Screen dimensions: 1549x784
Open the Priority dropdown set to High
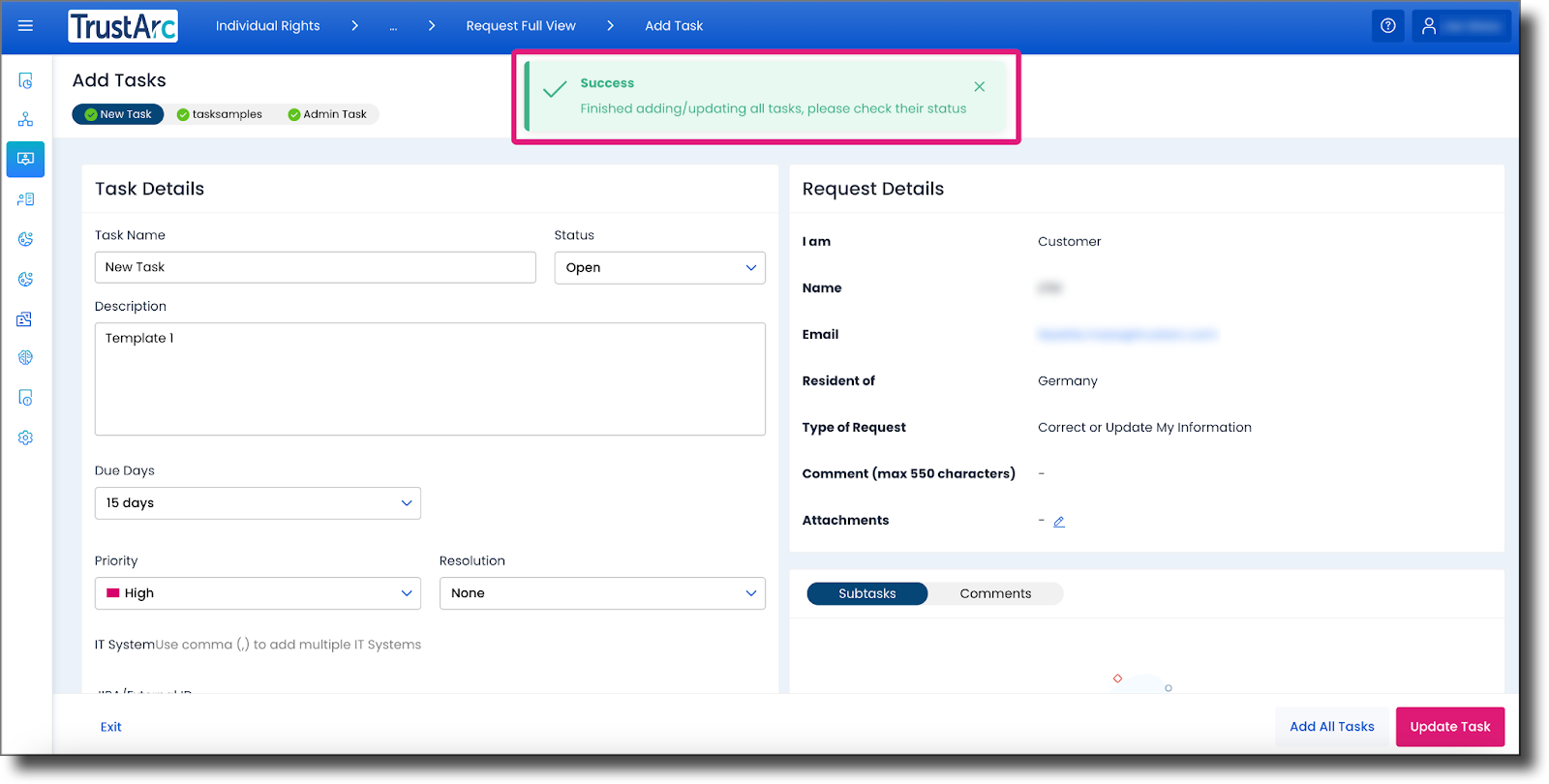pos(258,593)
